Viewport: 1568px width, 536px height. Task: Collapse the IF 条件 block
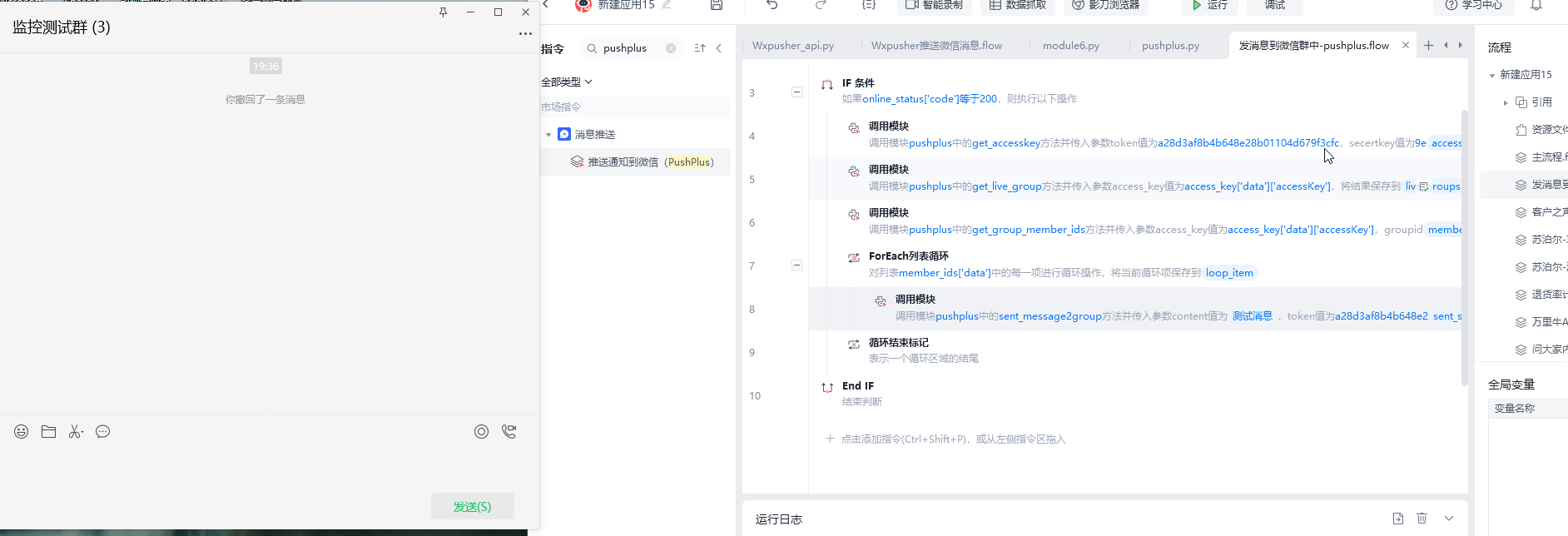[x=796, y=92]
